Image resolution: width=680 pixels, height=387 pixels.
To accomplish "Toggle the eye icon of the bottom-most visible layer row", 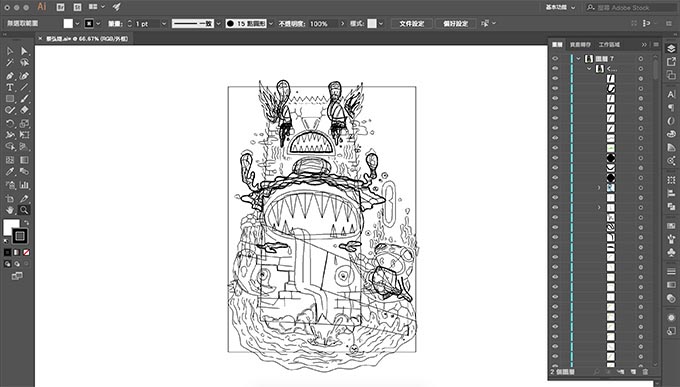I will [x=555, y=356].
